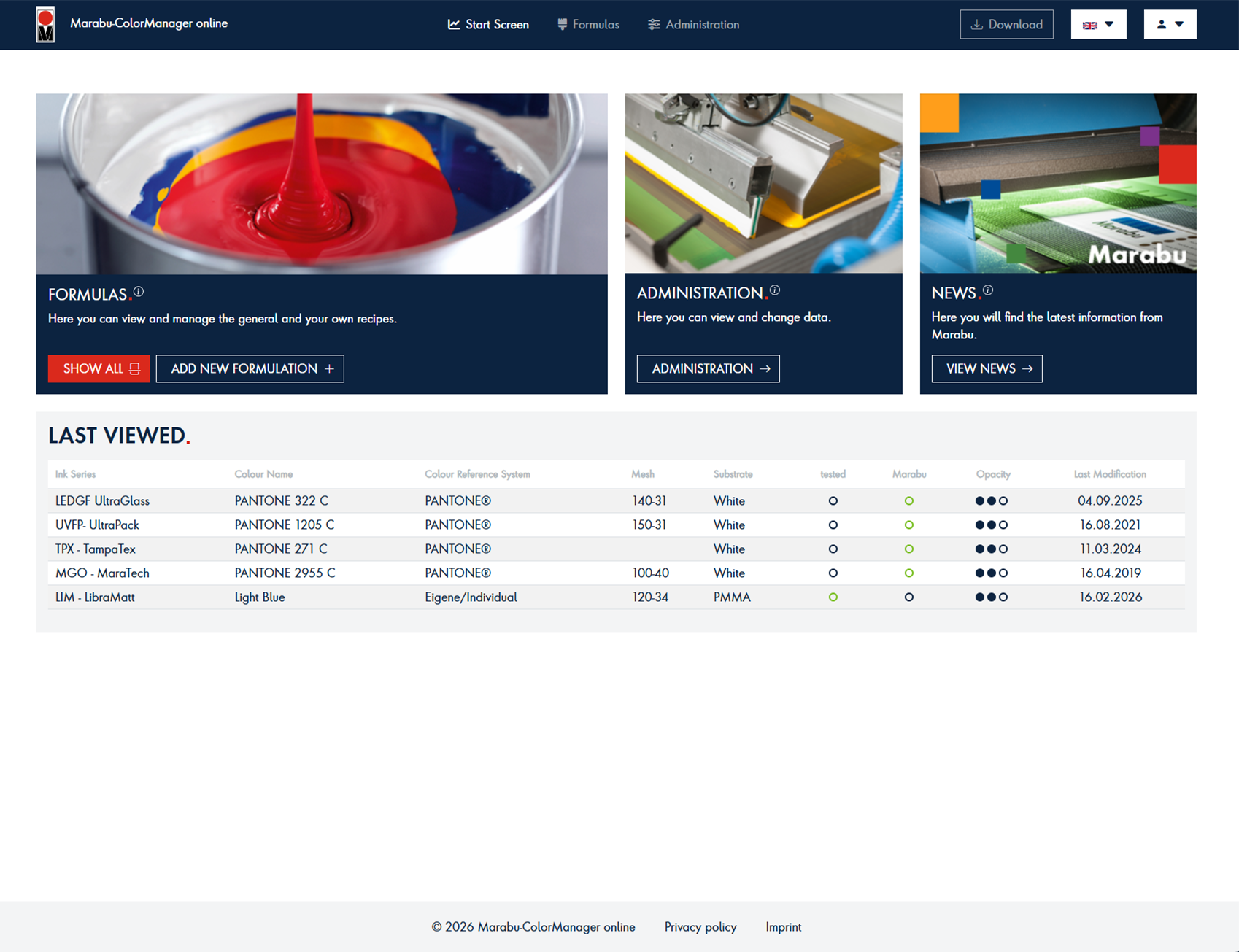
Task: Click the News info icon
Action: click(988, 290)
